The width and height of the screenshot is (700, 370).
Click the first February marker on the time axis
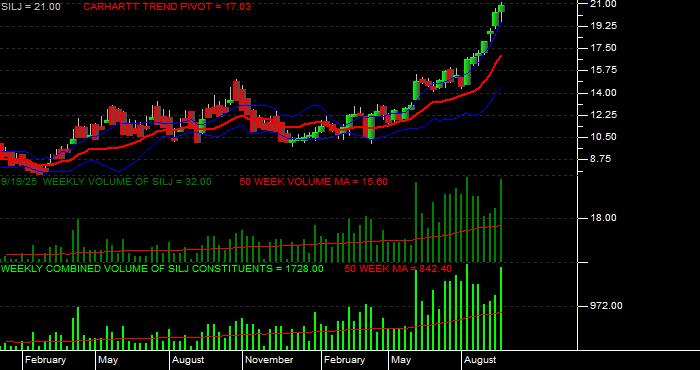tap(45, 360)
